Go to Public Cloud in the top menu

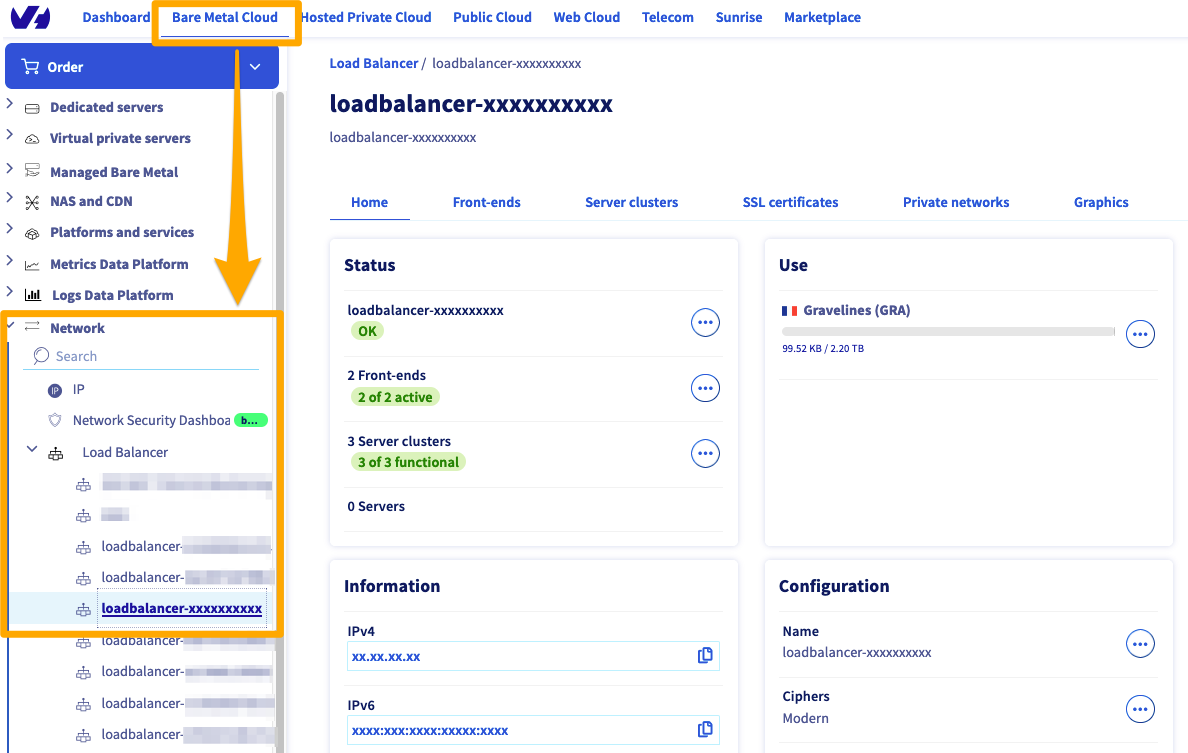[492, 17]
